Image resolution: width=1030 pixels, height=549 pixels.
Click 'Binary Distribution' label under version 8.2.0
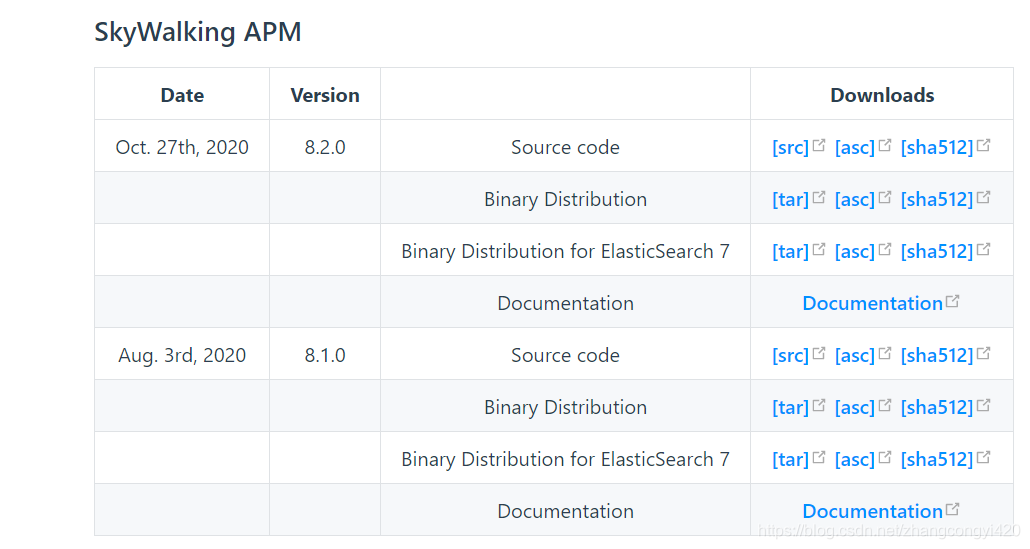coord(566,199)
